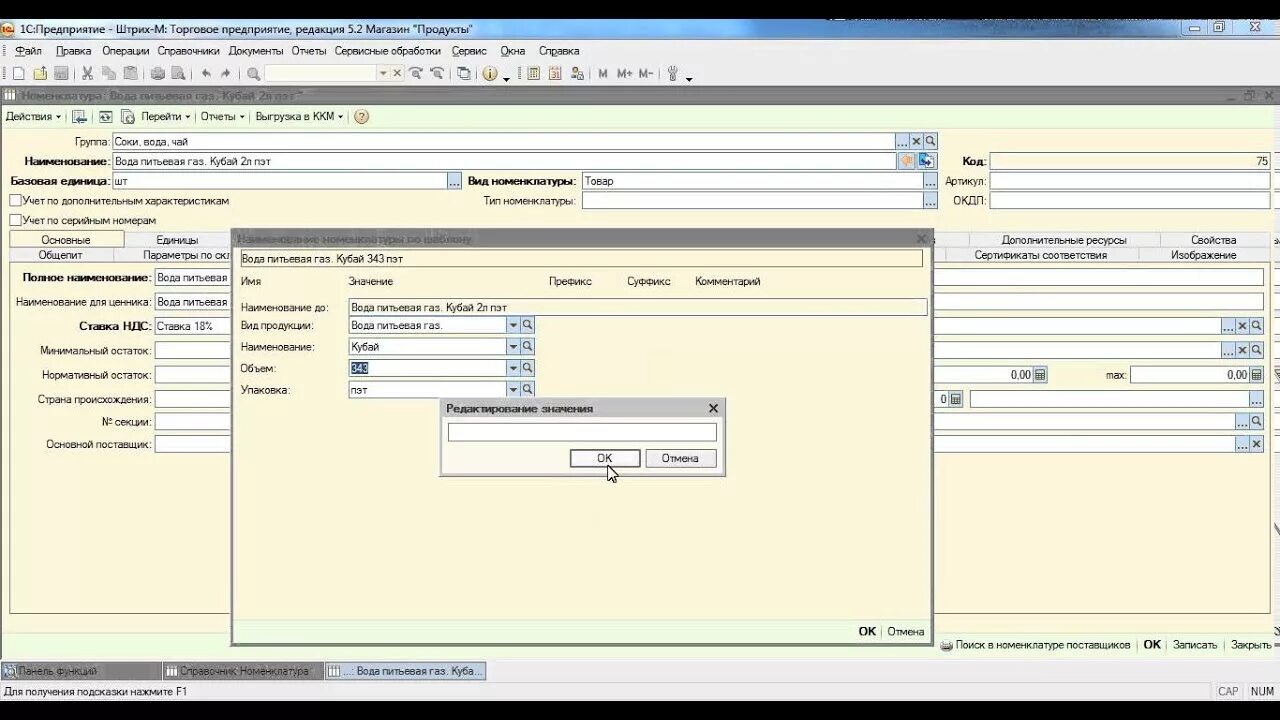The image size is (1280, 720).
Task: Click the Redo arrow icon
Action: pyautogui.click(x=226, y=73)
